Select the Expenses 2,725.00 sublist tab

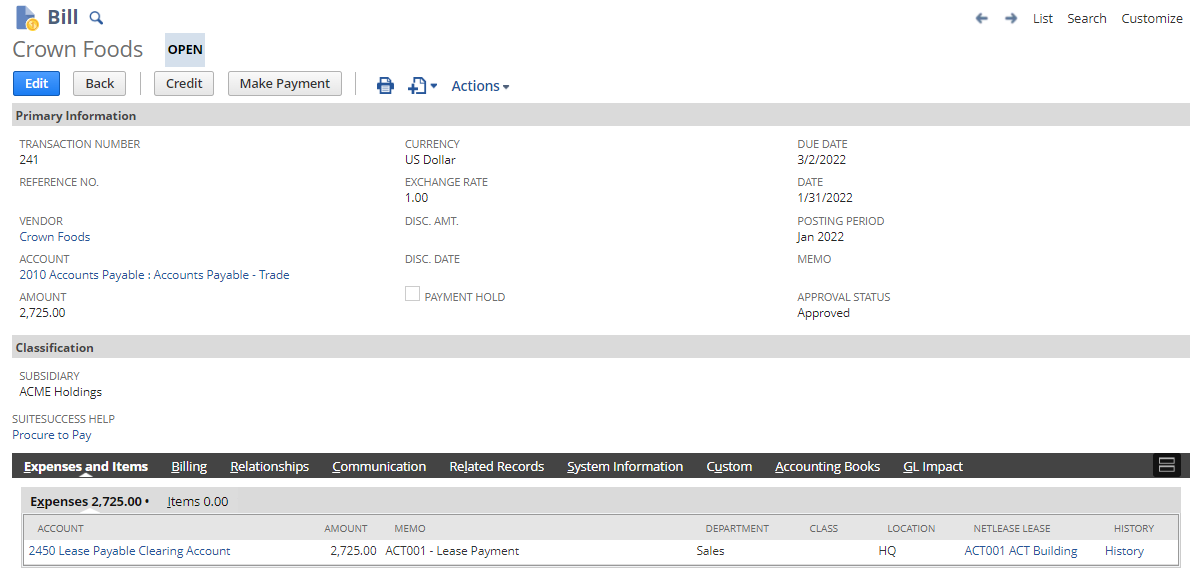89,502
